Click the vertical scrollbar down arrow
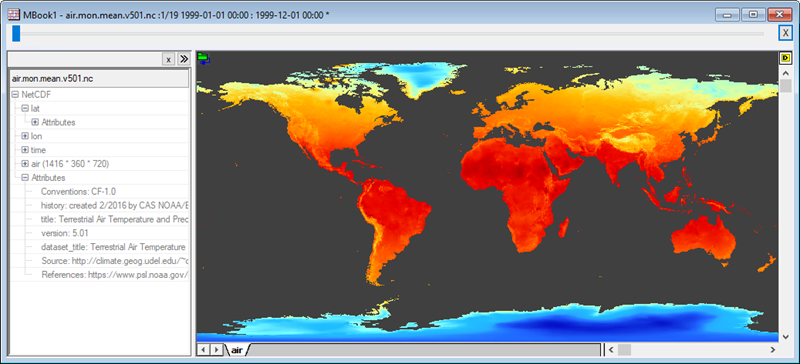 pos(786,336)
